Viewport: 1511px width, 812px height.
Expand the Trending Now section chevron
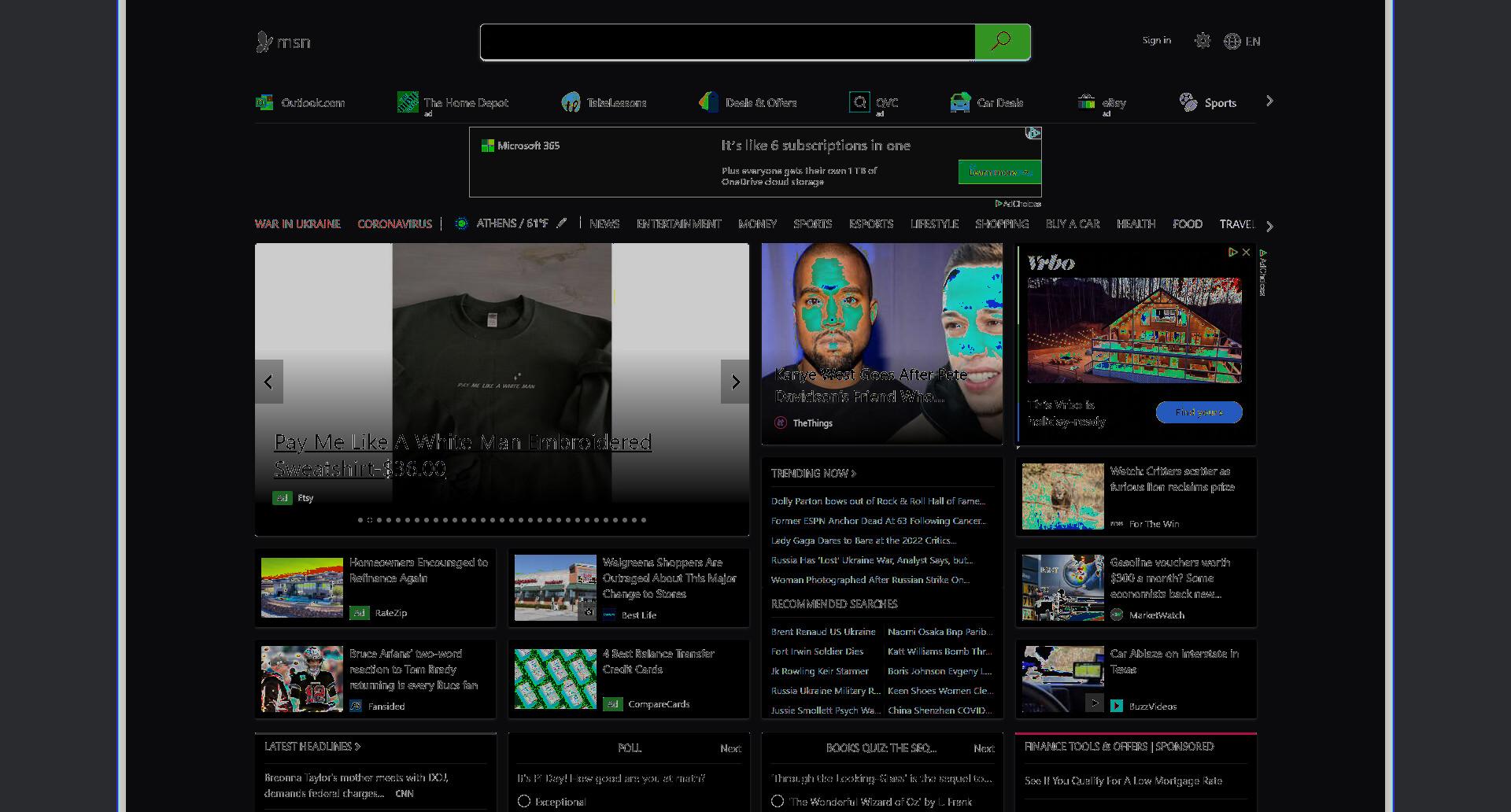coord(853,473)
